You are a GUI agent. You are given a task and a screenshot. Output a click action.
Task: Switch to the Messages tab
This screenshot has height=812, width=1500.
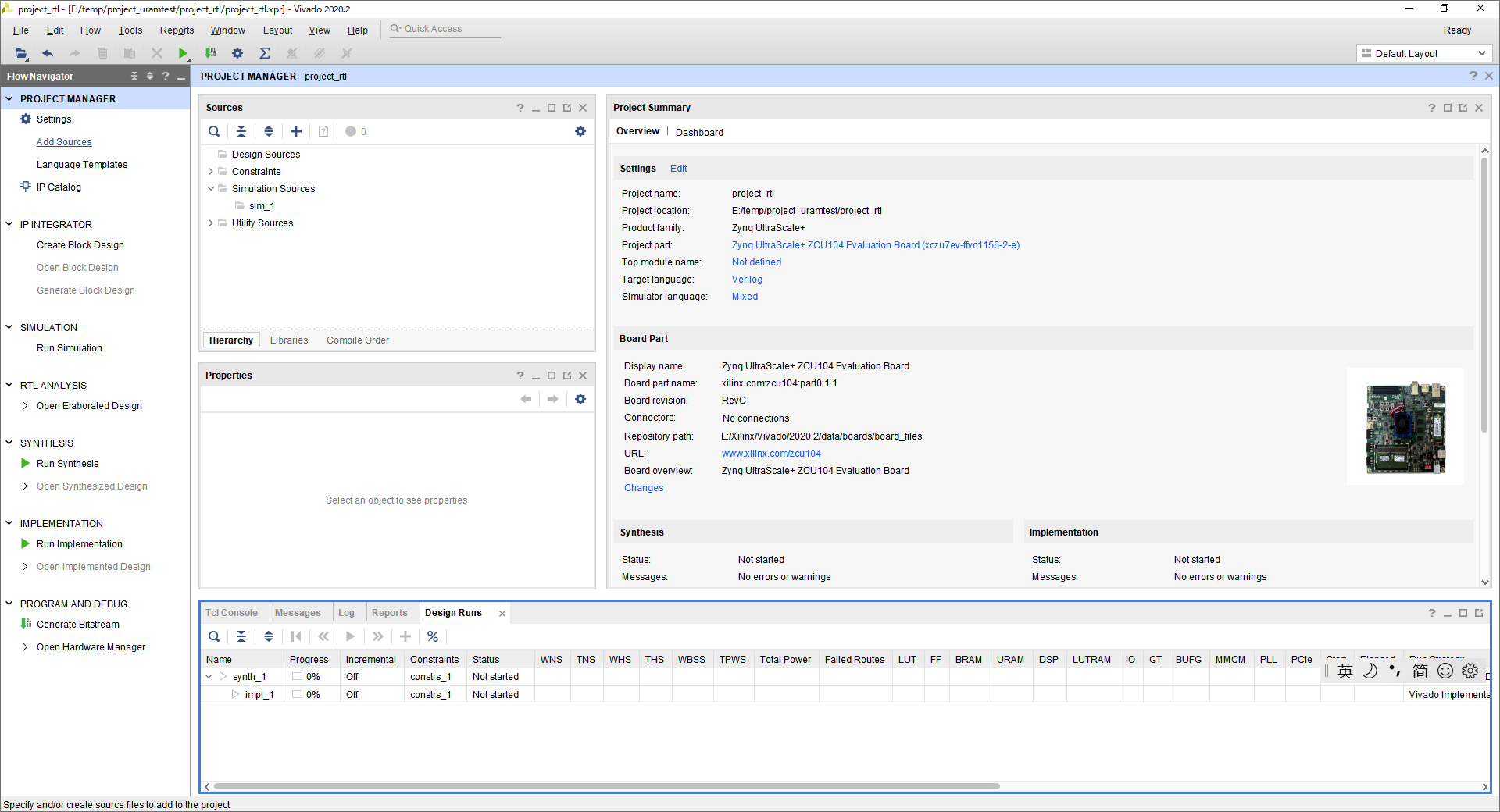click(x=298, y=613)
